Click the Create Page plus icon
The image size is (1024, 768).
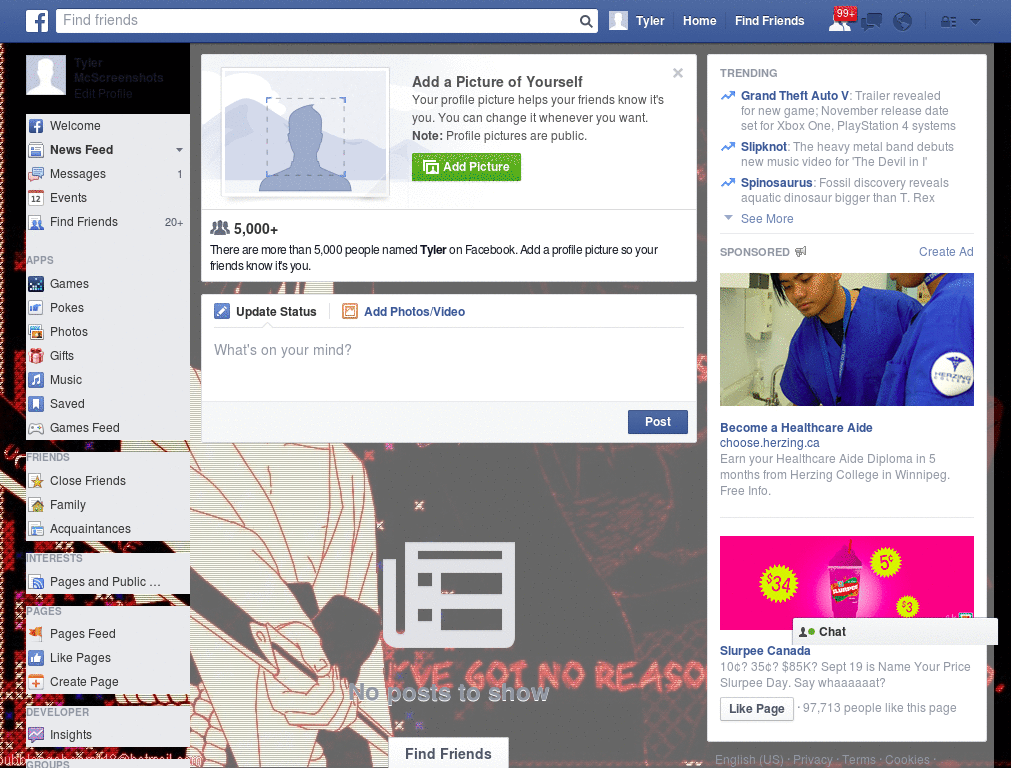pyautogui.click(x=36, y=682)
